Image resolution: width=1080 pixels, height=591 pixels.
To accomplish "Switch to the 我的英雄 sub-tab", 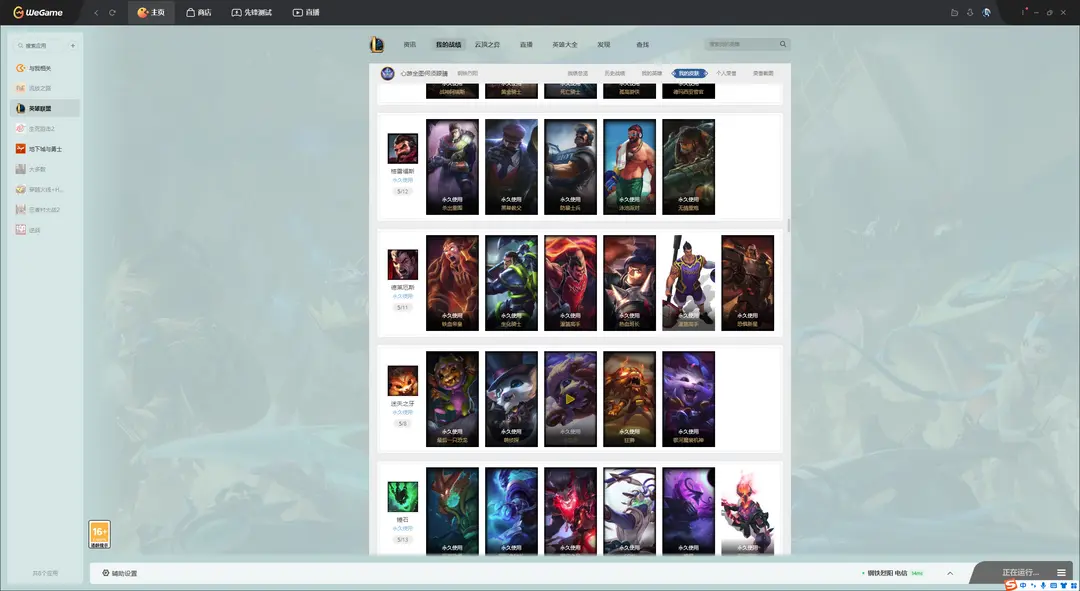I will click(652, 73).
